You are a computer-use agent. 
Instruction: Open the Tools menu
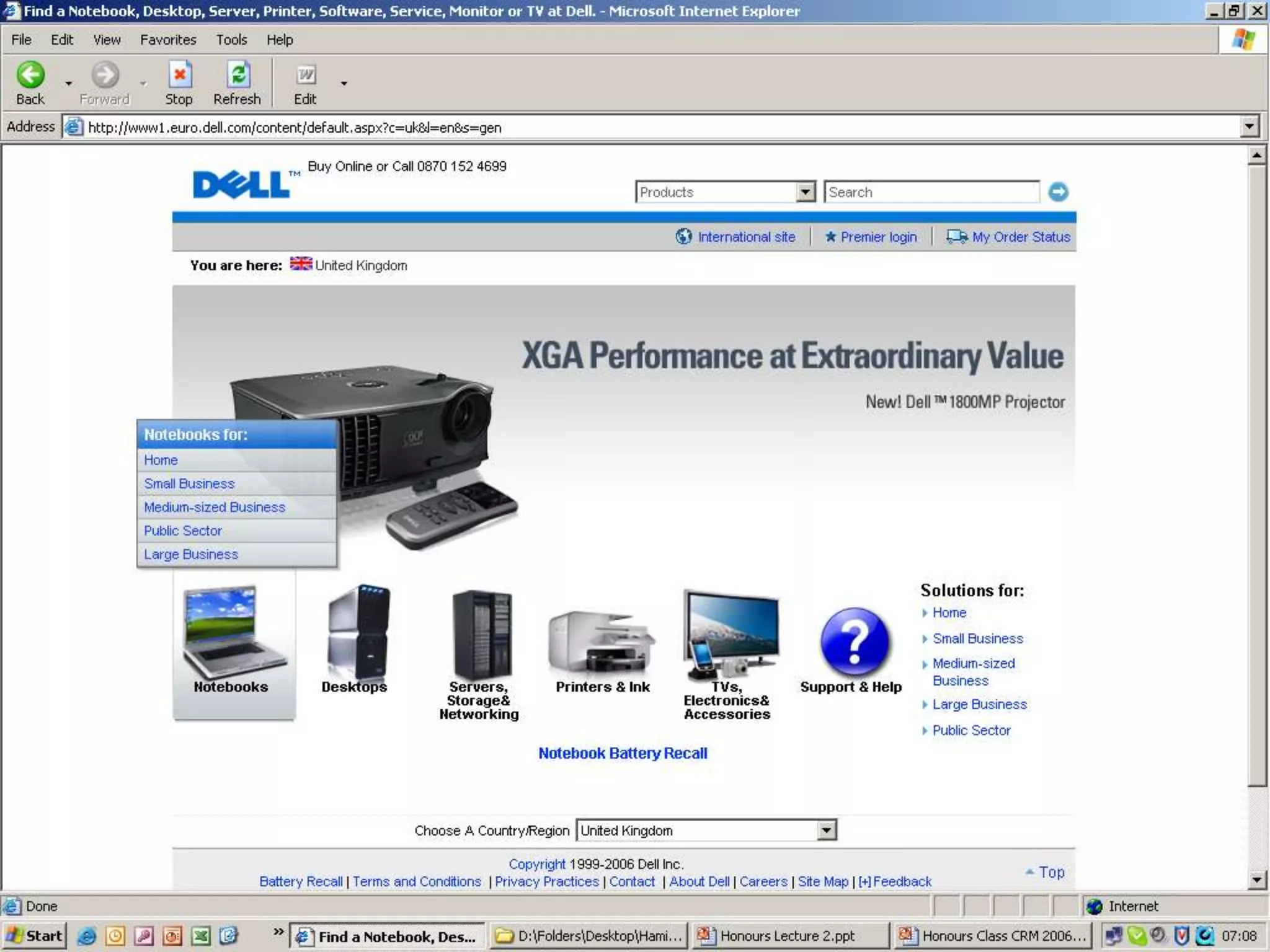(231, 40)
